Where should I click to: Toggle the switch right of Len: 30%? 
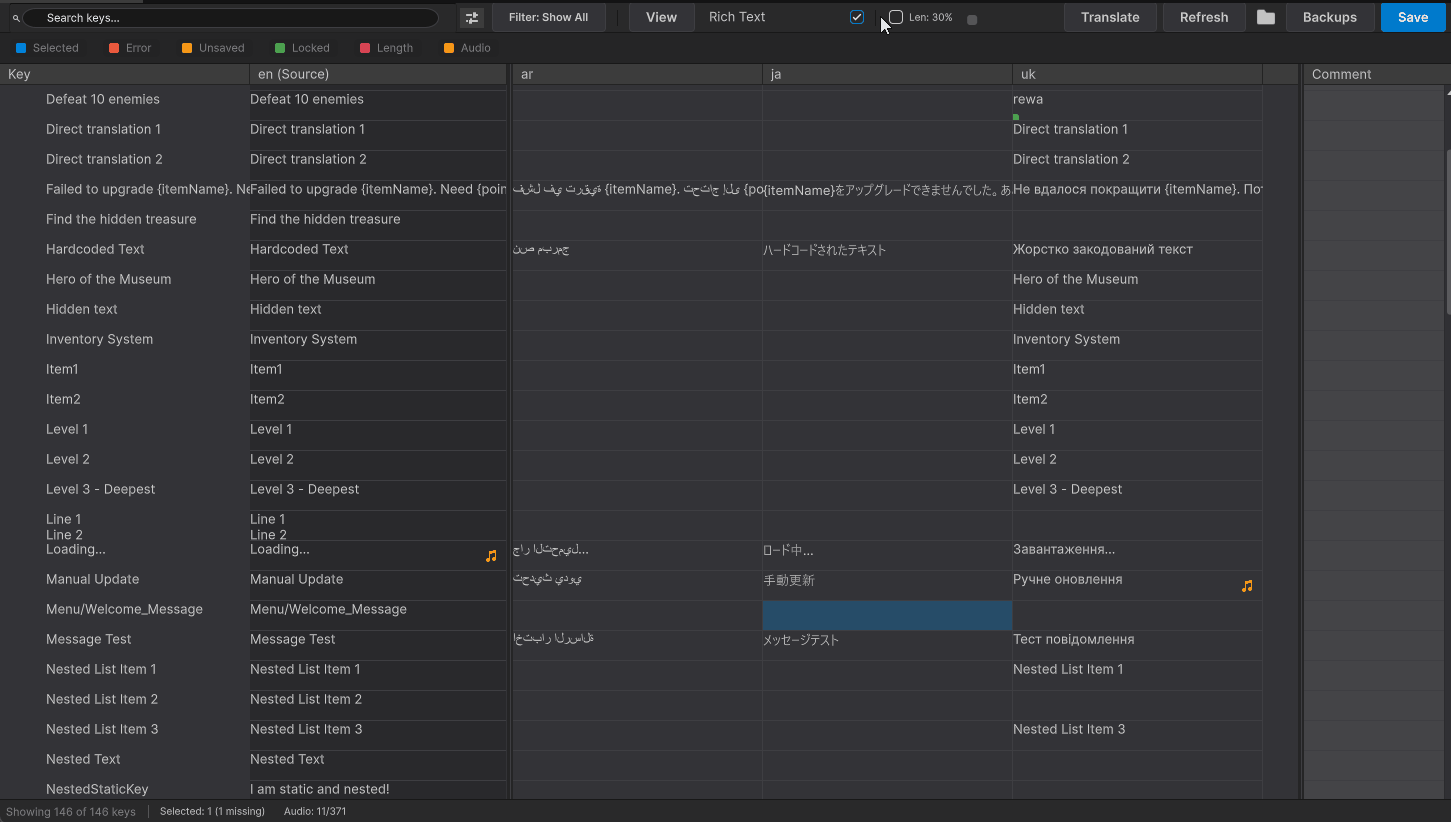pos(971,17)
